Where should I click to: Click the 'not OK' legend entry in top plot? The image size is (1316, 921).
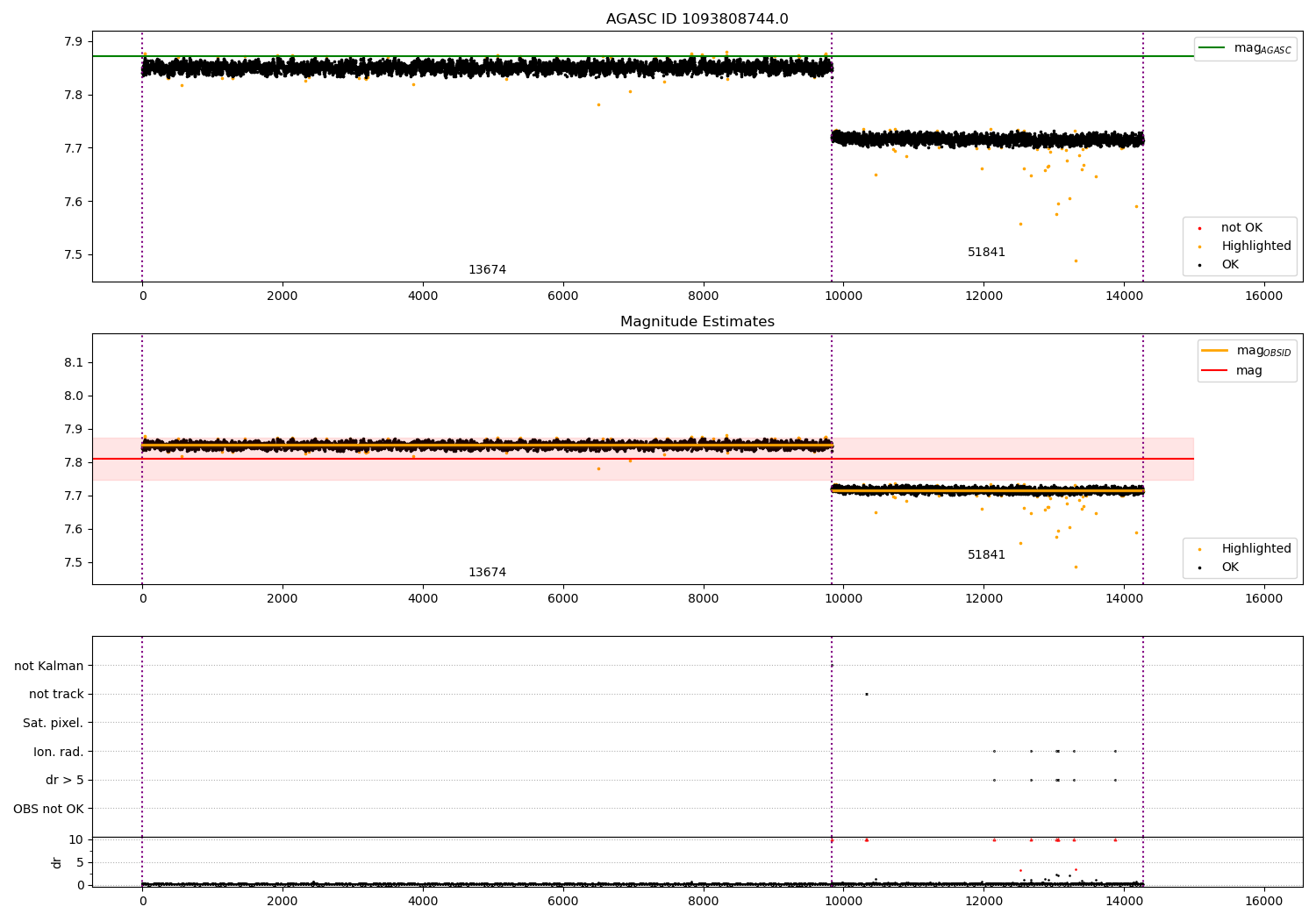(x=1231, y=228)
